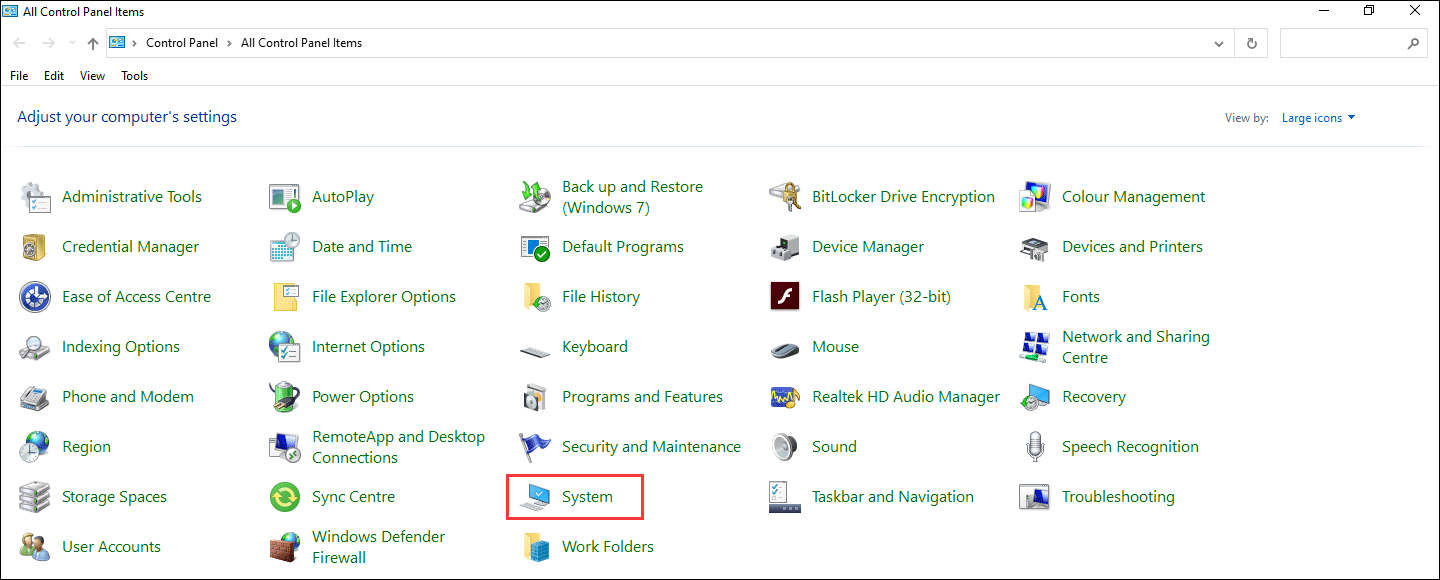The width and height of the screenshot is (1440, 580).
Task: Open BitLocker Drive Encryption icon
Action: coord(785,197)
